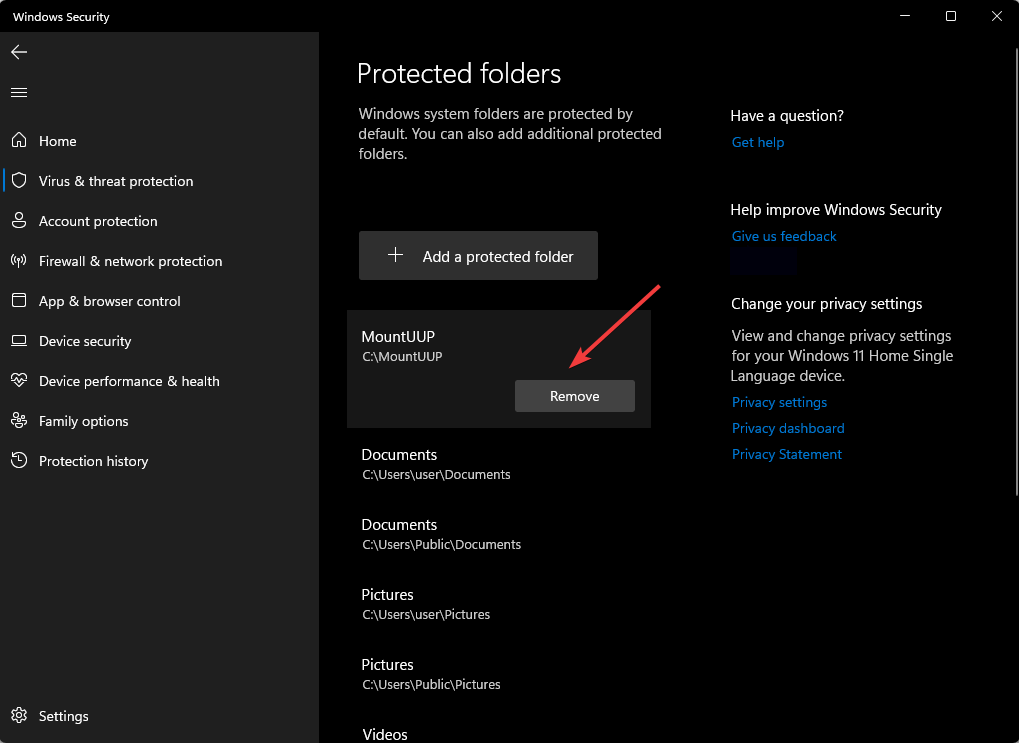Image resolution: width=1019 pixels, height=743 pixels.
Task: Open the Get help link
Action: point(757,142)
